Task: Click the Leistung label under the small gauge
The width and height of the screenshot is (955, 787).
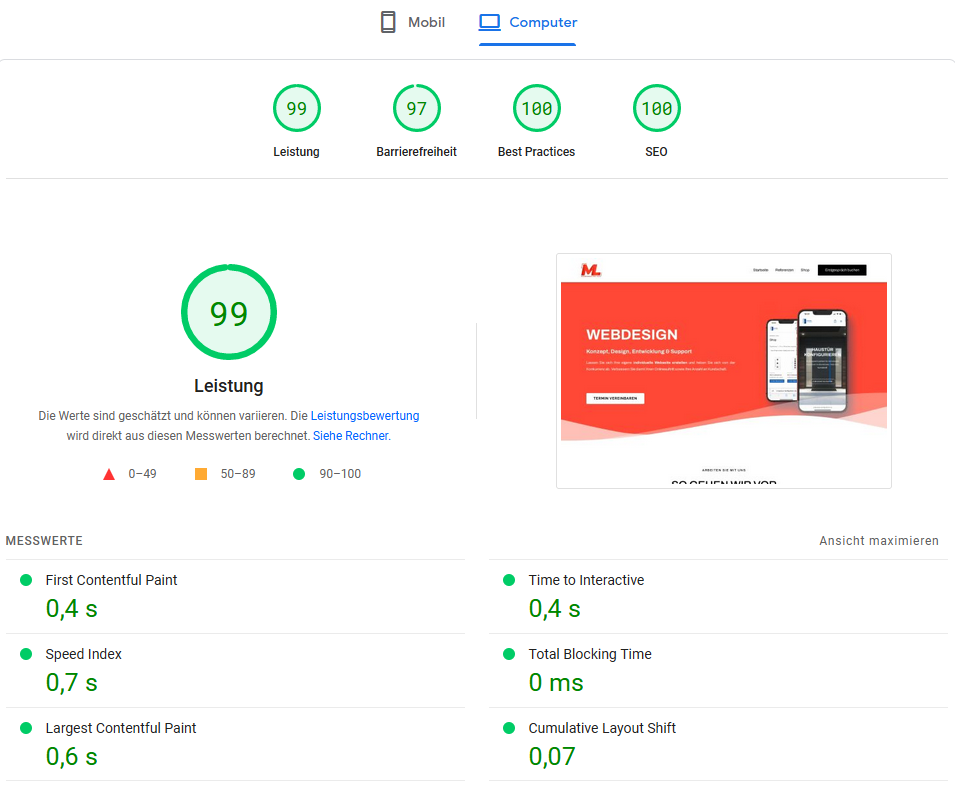Action: [x=296, y=152]
